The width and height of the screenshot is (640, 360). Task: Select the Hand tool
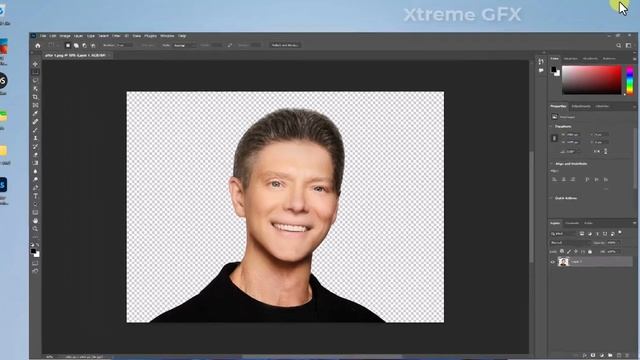click(x=36, y=221)
